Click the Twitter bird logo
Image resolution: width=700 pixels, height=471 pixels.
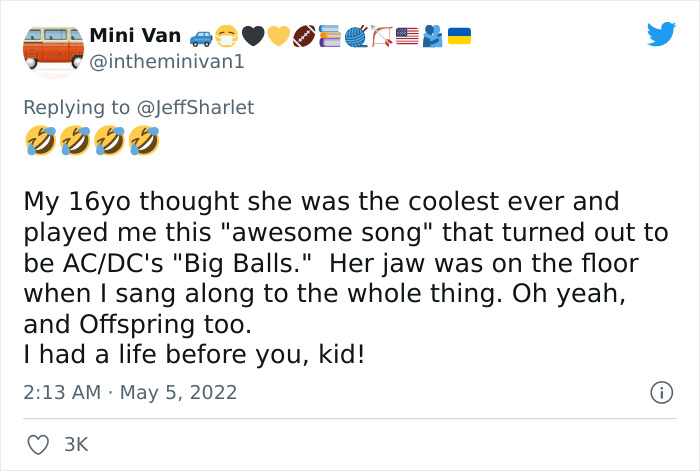[661, 36]
